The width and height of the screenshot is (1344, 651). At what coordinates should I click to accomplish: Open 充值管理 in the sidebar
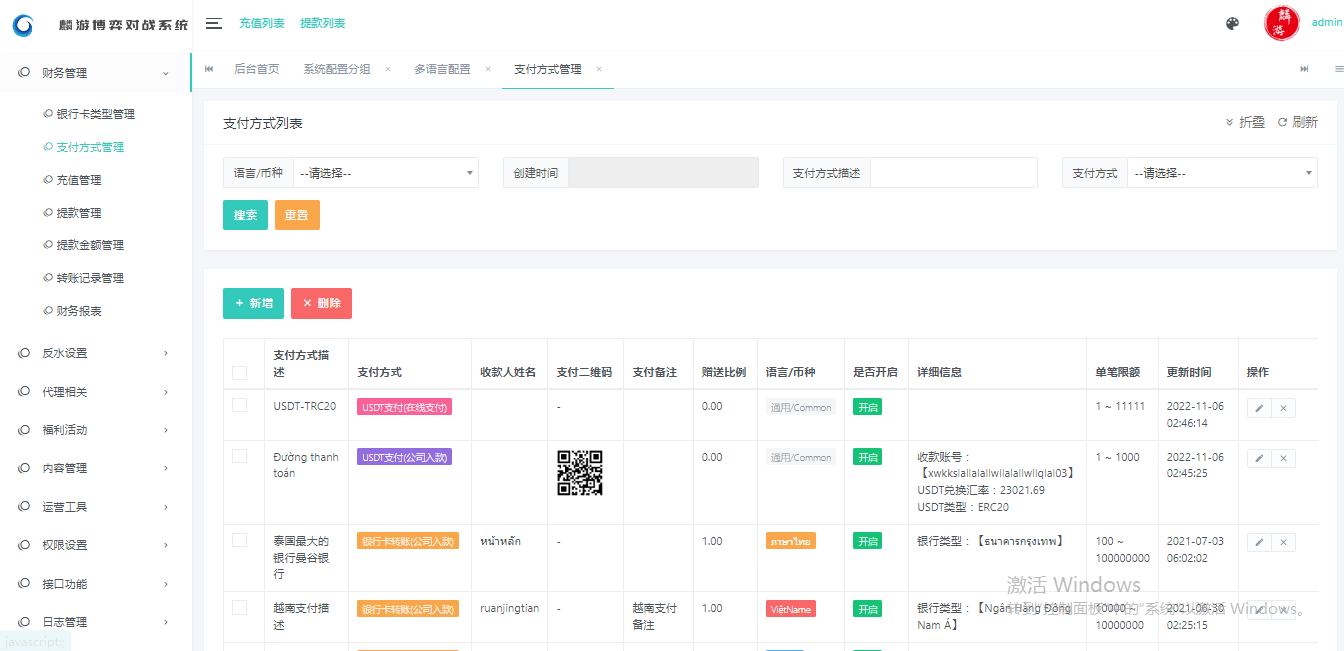pyautogui.click(x=79, y=180)
